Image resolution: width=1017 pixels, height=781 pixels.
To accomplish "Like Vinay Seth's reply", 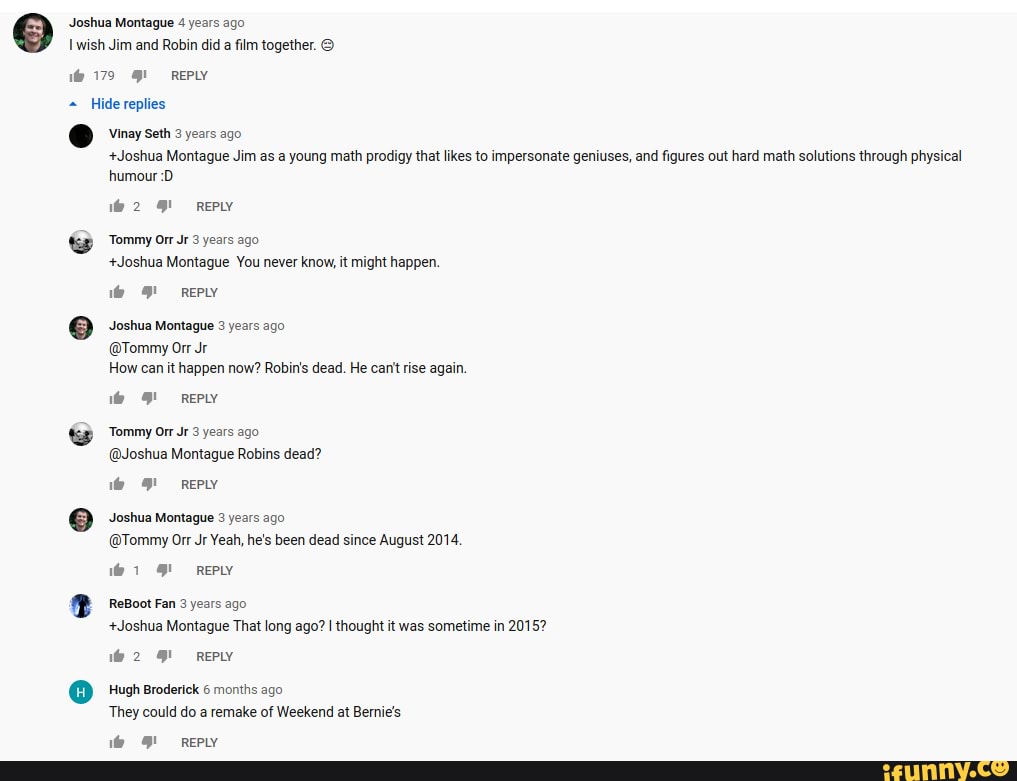I will click(117, 206).
